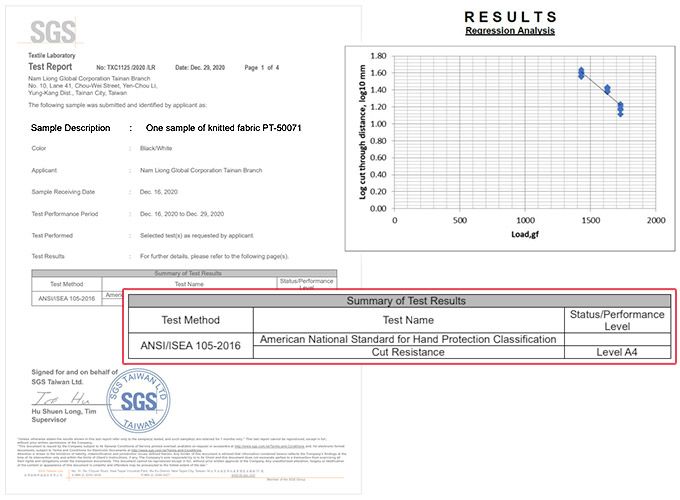This screenshot has height=500, width=680.
Task: Click the middle blue data point cluster
Action: coord(607,91)
